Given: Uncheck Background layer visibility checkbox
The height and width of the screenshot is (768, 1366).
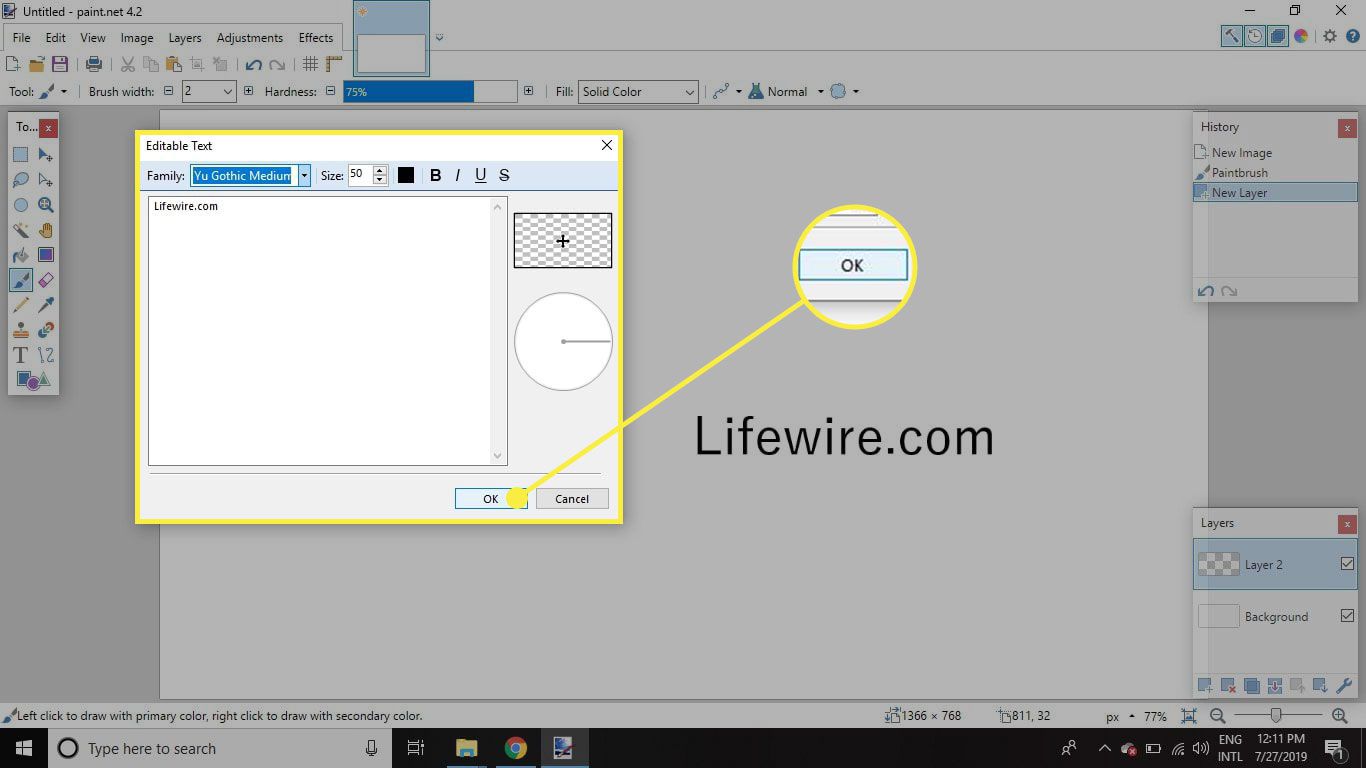Looking at the screenshot, I should pos(1347,616).
